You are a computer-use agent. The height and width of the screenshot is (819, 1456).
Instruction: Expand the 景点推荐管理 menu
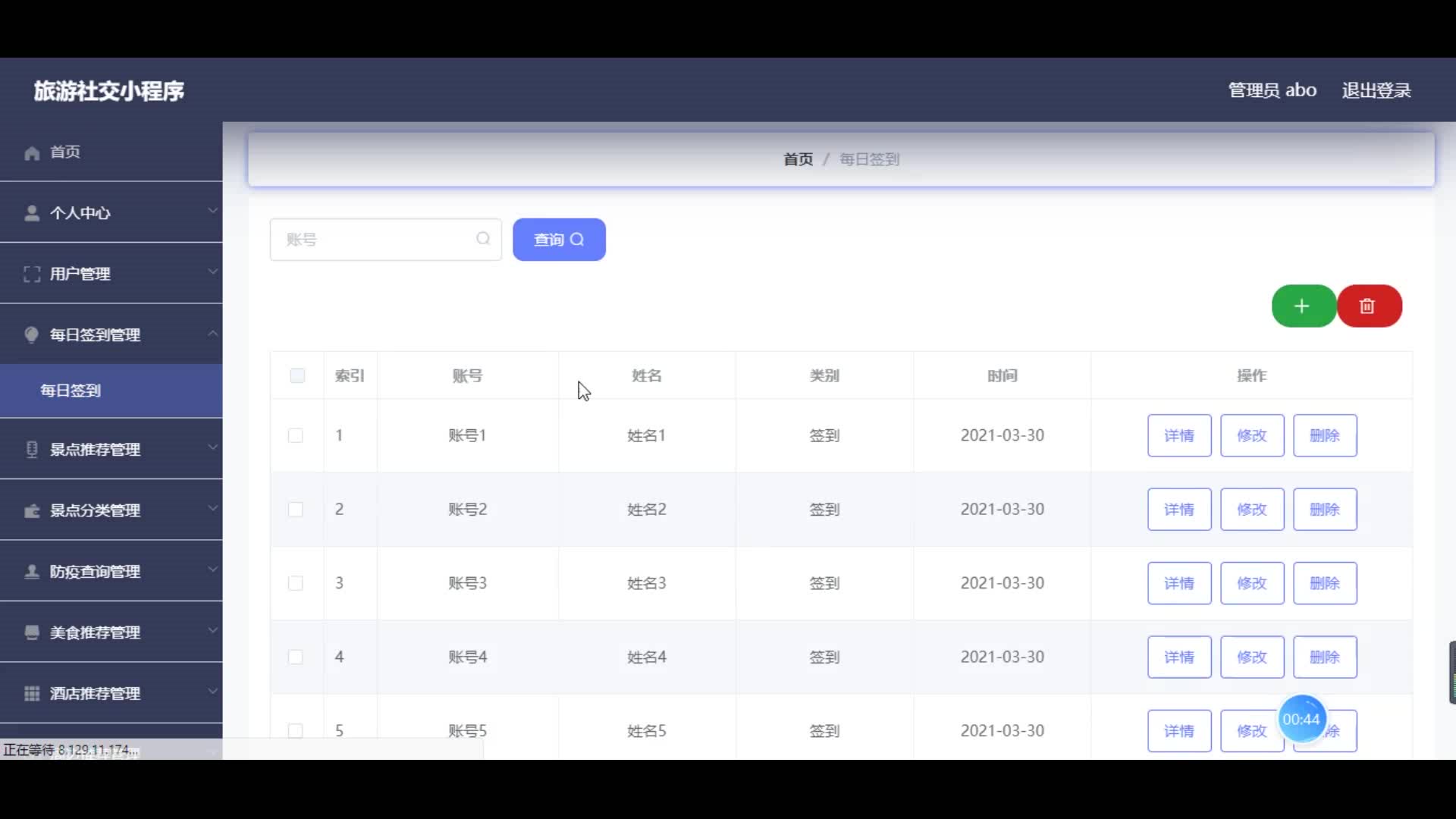(x=95, y=450)
